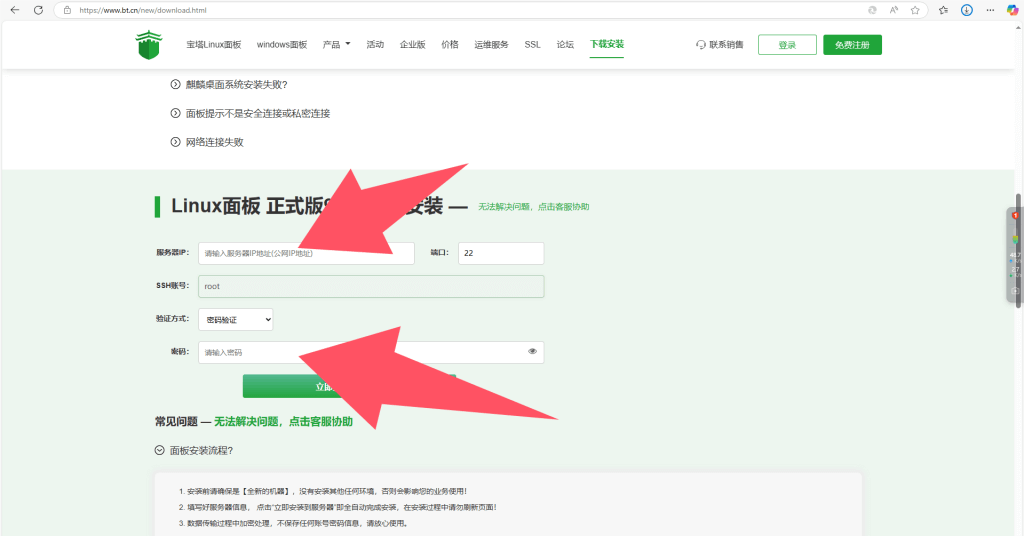Select the 下载安装 tab
This screenshot has width=1024, height=536.
(x=607, y=44)
